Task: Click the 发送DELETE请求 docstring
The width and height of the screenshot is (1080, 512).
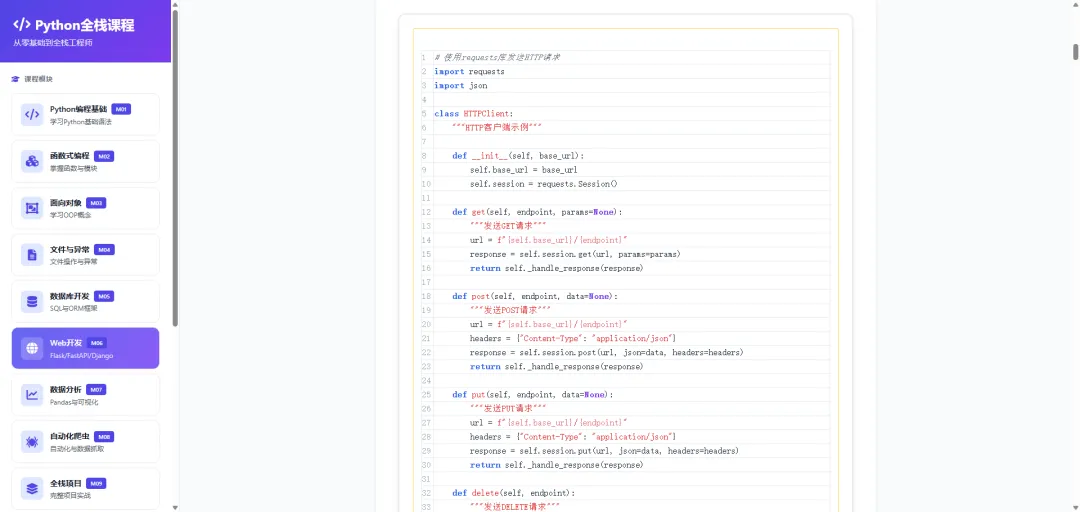Action: click(x=515, y=506)
